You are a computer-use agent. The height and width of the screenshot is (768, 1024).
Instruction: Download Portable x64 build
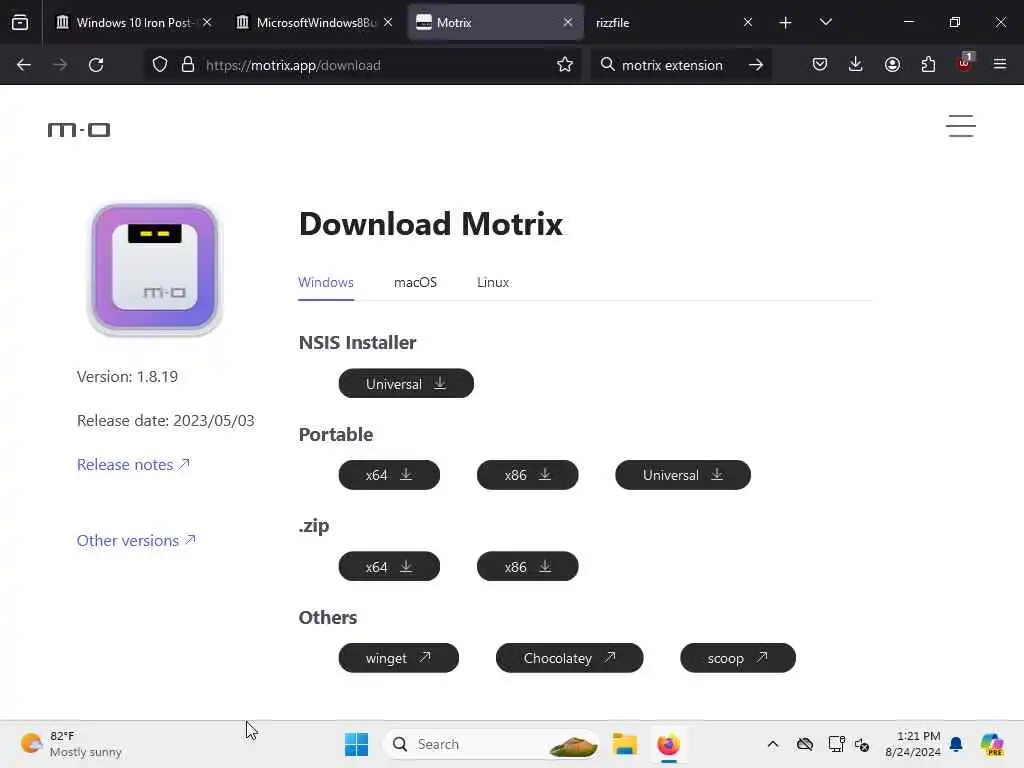389,475
